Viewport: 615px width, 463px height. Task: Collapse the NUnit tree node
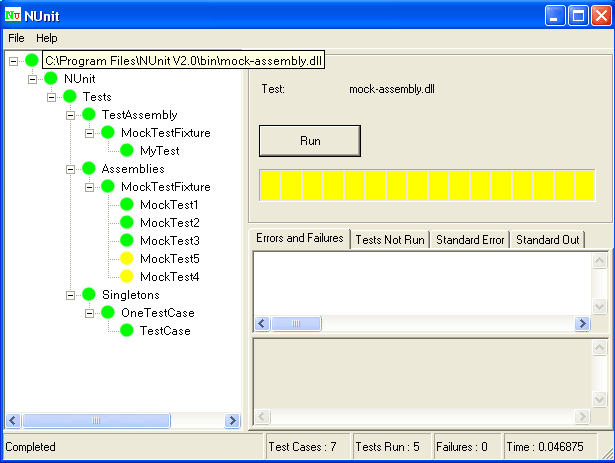coord(33,79)
